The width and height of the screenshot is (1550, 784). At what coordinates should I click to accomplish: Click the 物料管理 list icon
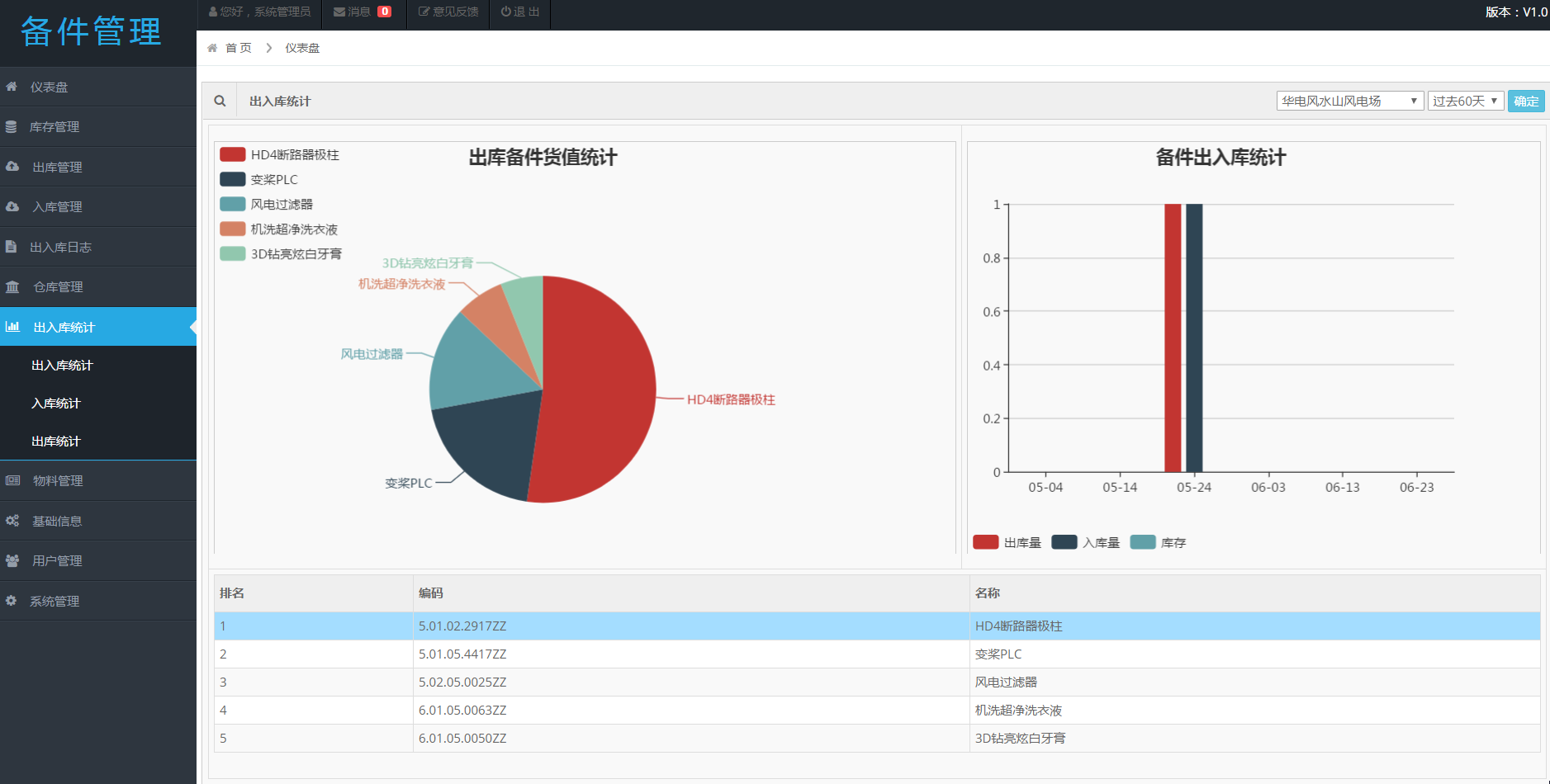12,480
